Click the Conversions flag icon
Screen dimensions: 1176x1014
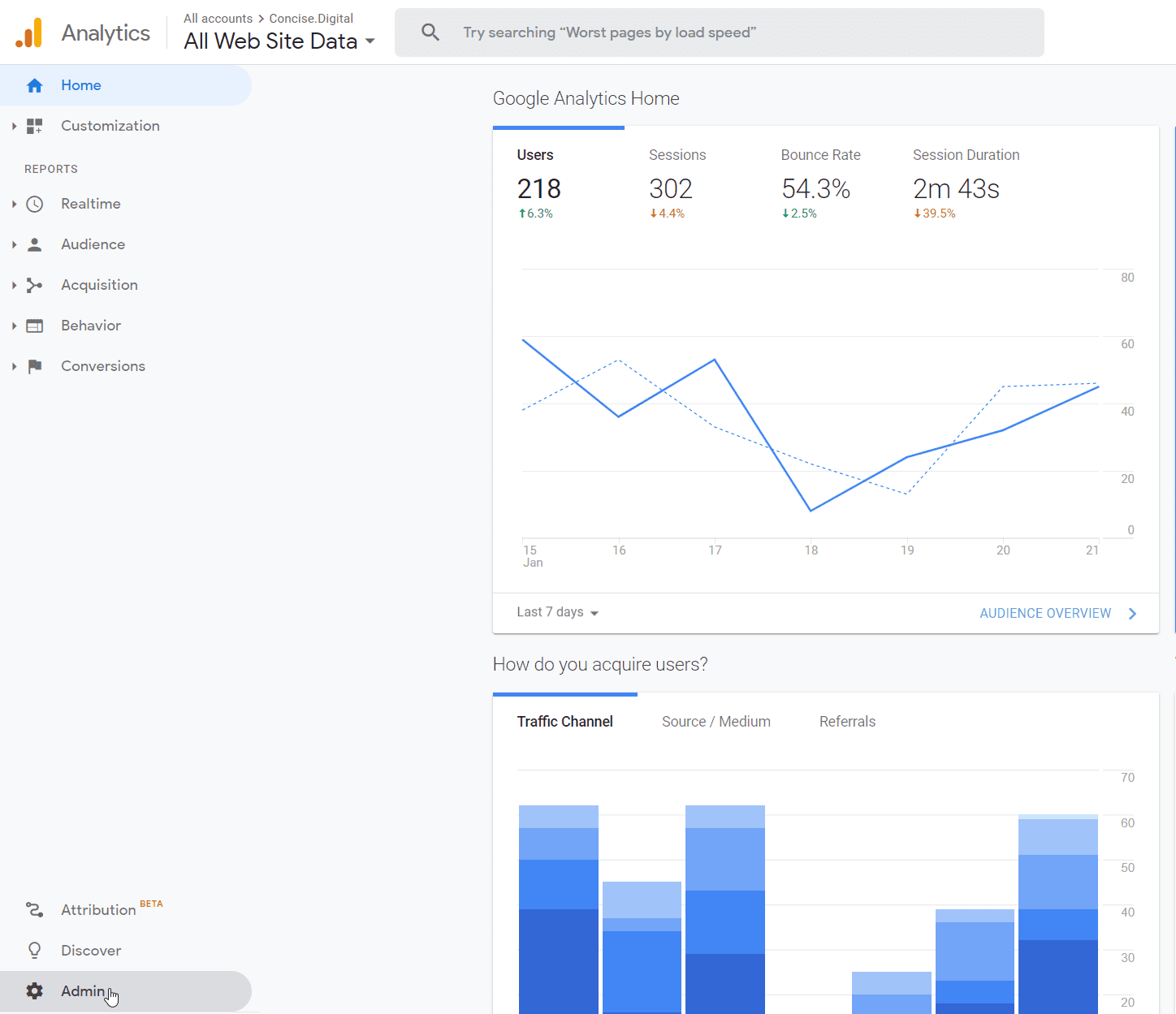click(34, 366)
